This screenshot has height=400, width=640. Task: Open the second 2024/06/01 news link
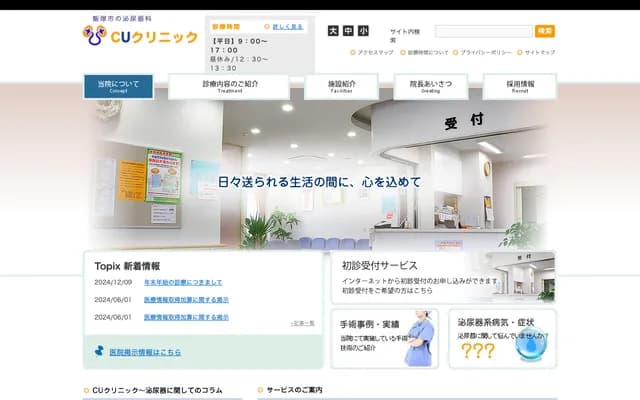point(186,317)
